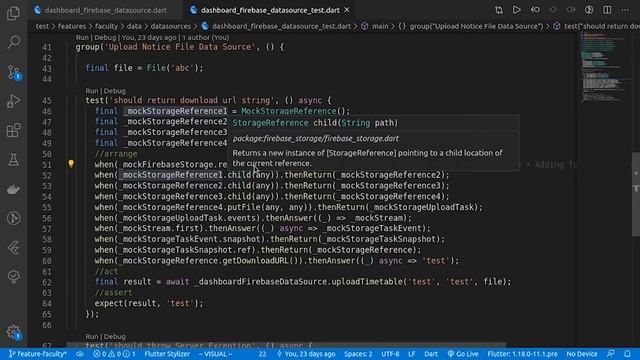The width and height of the screenshot is (640, 360).
Task: Open the 'datasources' breadcrumb folder
Action: [171, 26]
